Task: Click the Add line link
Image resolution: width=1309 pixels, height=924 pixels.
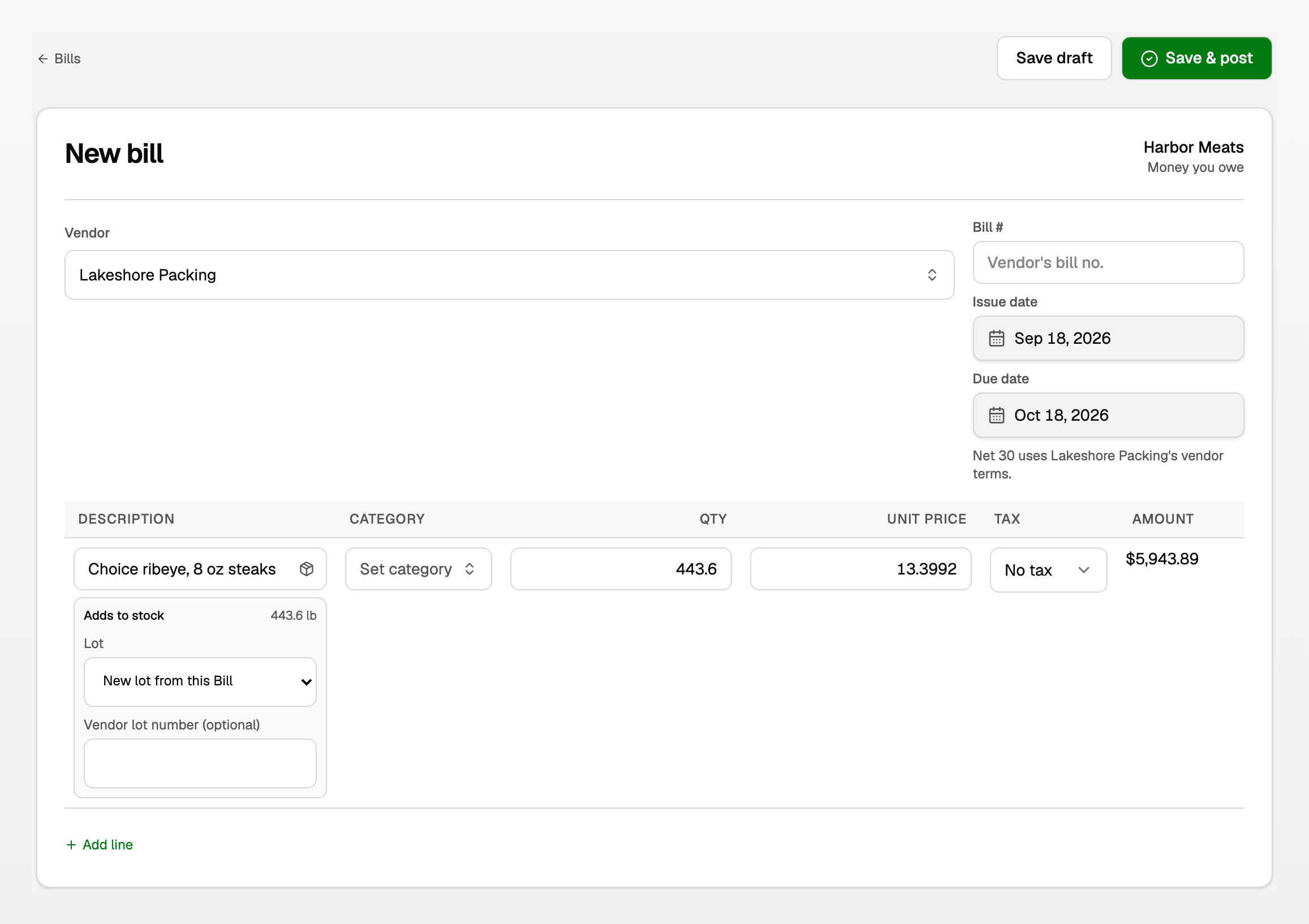Action: click(99, 844)
